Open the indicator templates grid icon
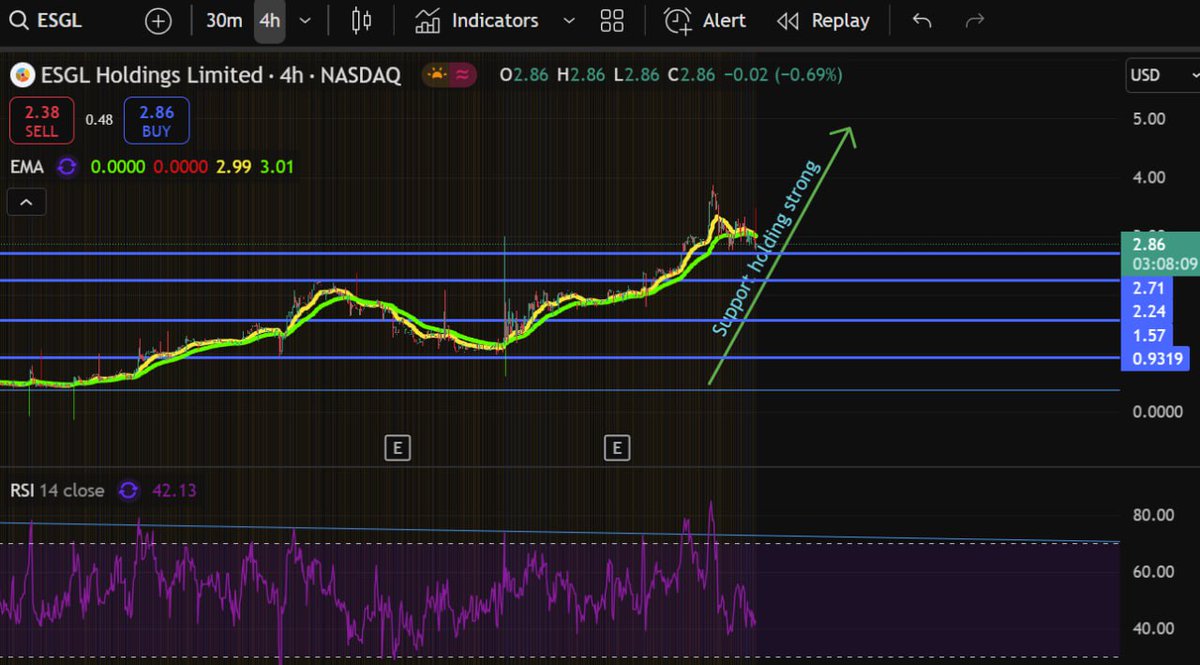 (x=612, y=20)
